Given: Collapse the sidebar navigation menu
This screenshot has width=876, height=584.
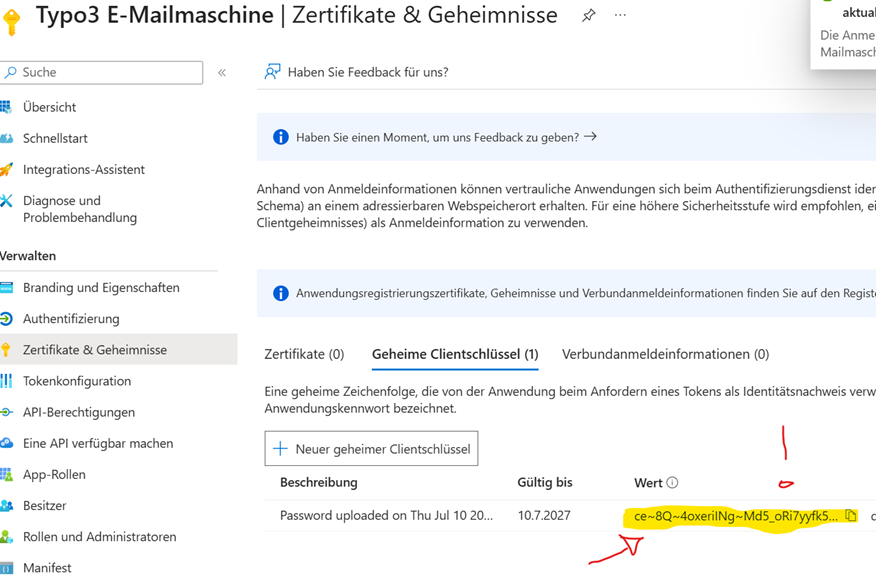Looking at the screenshot, I should (222, 73).
